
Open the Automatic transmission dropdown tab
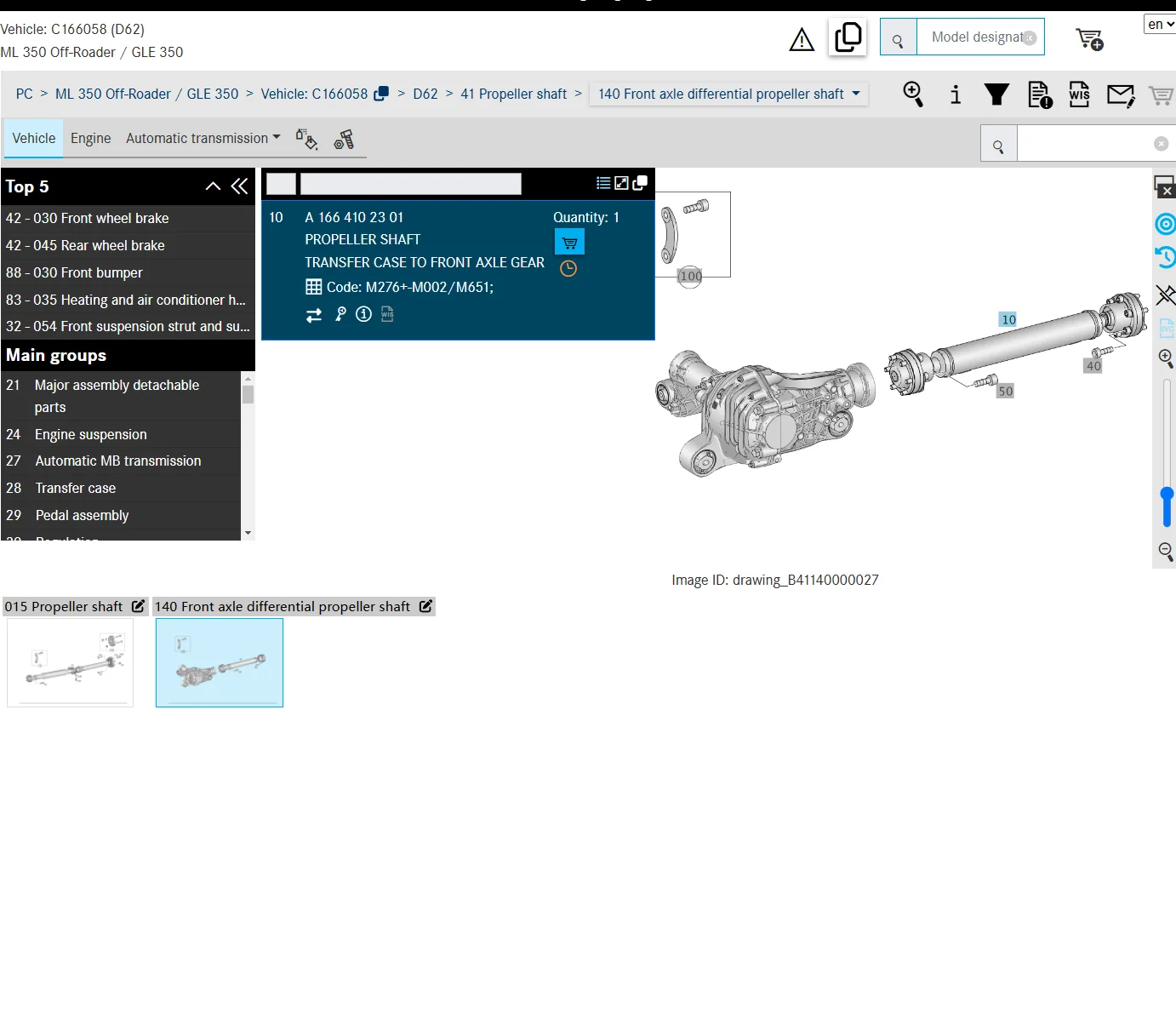[203, 138]
